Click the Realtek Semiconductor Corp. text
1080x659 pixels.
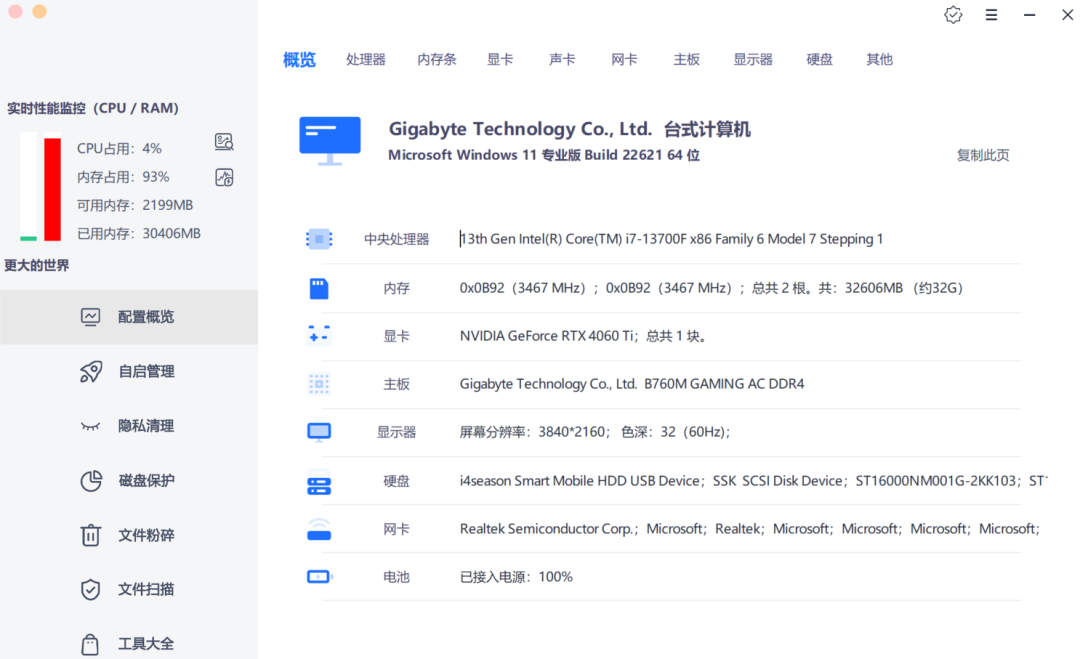(749, 529)
